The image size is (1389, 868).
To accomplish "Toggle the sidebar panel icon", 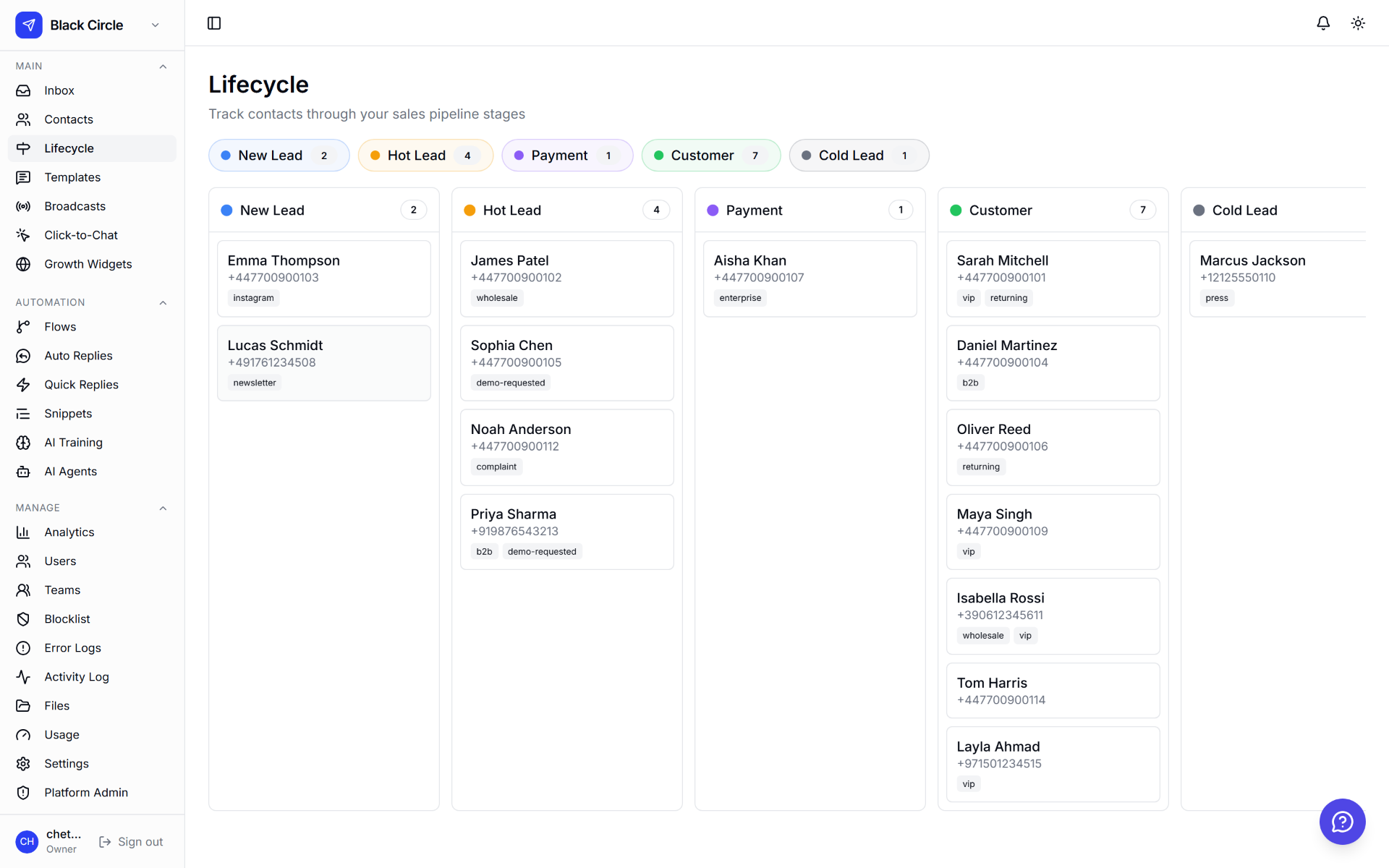I will point(214,23).
